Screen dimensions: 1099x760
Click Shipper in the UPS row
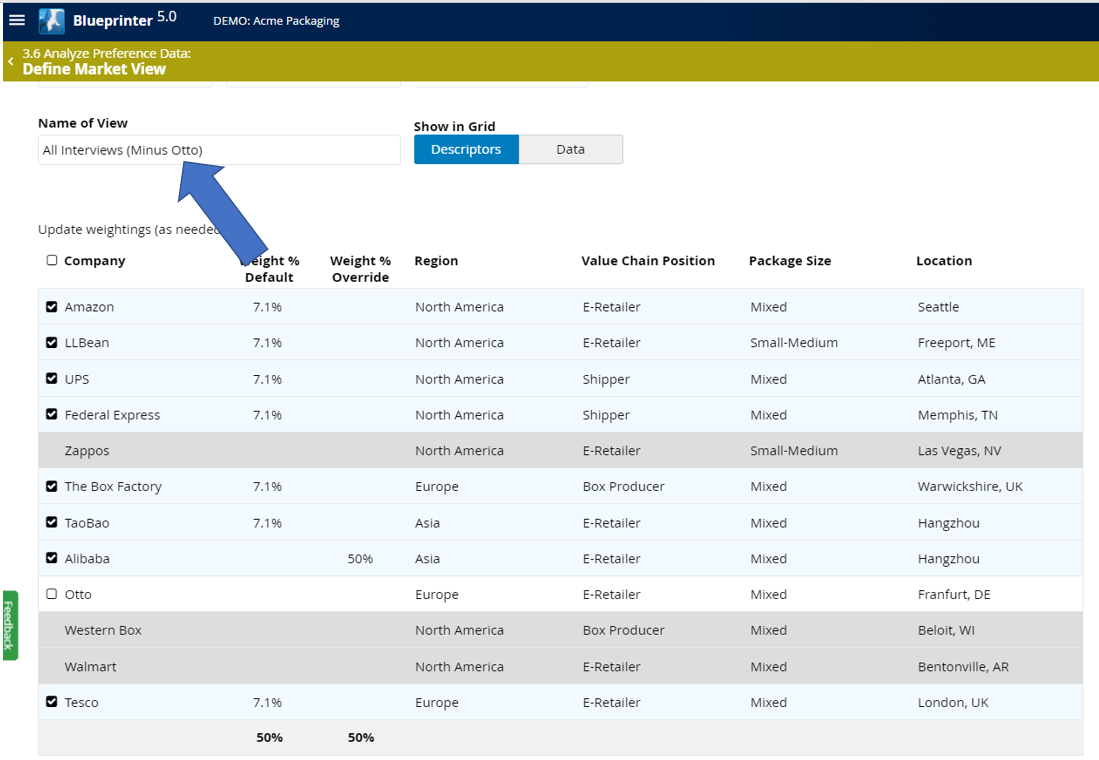[x=606, y=379]
